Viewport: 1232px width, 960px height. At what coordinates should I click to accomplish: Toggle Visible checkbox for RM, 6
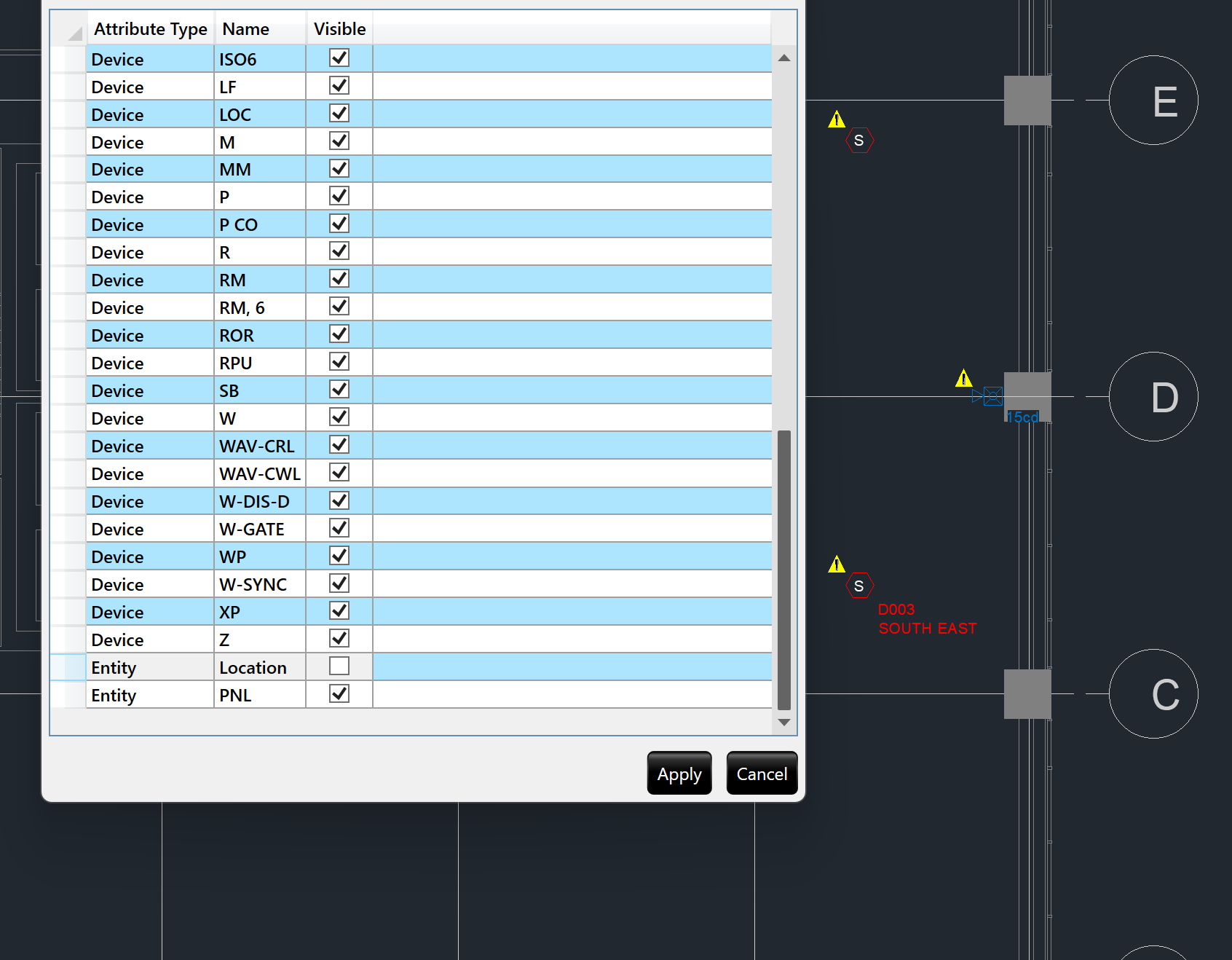(x=339, y=306)
